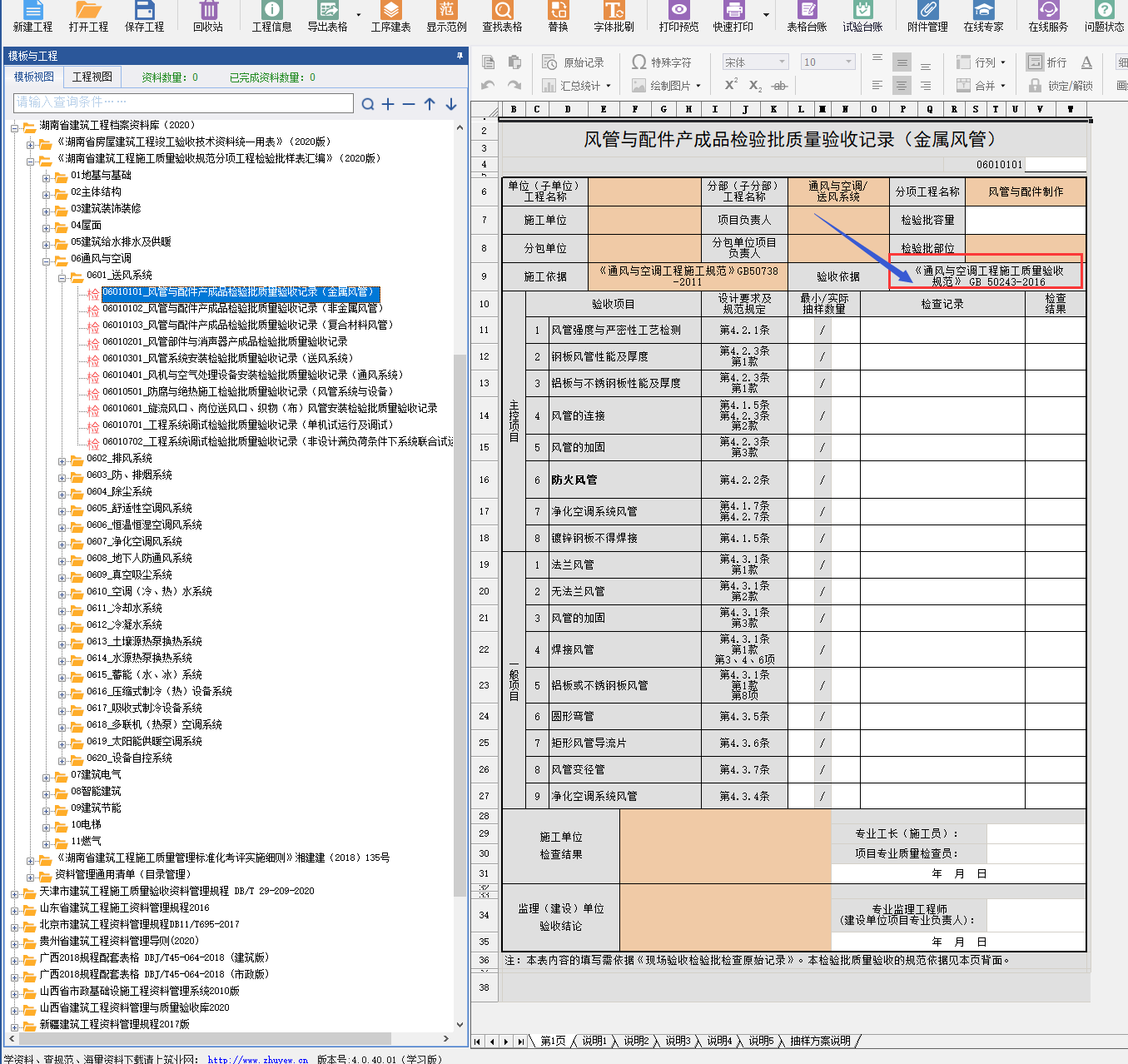Click the 原始记录 button

click(x=573, y=62)
